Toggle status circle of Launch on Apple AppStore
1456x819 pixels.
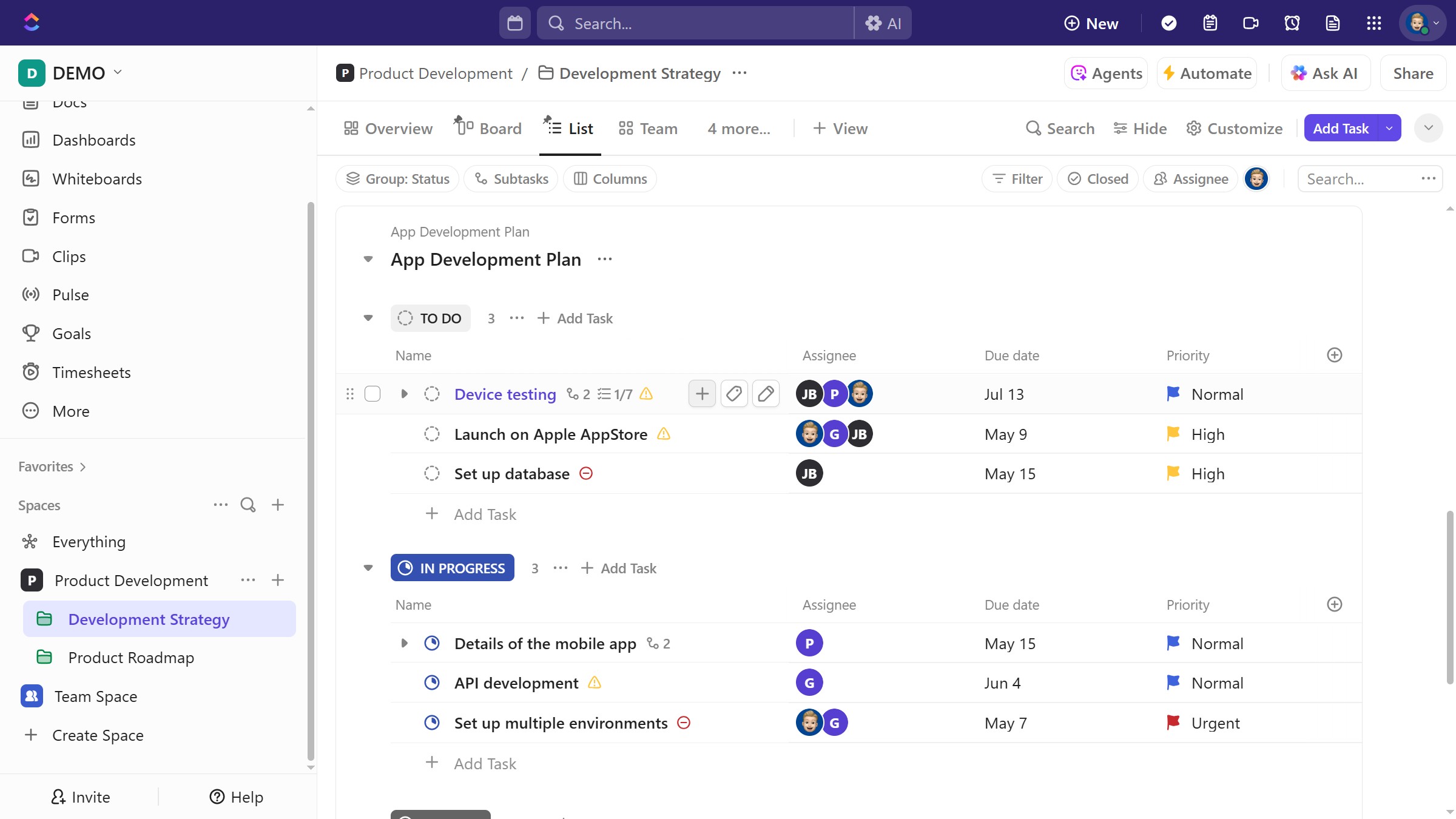[432, 434]
